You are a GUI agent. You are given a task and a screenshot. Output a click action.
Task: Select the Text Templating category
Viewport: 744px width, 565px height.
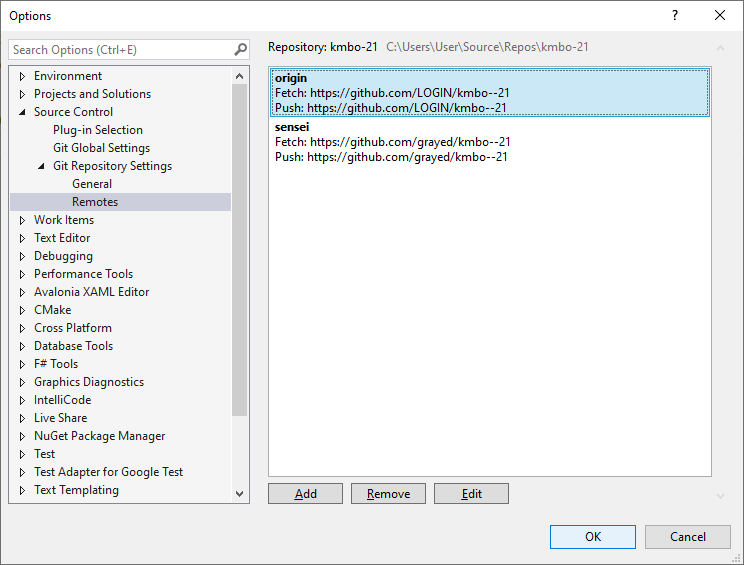(76, 490)
